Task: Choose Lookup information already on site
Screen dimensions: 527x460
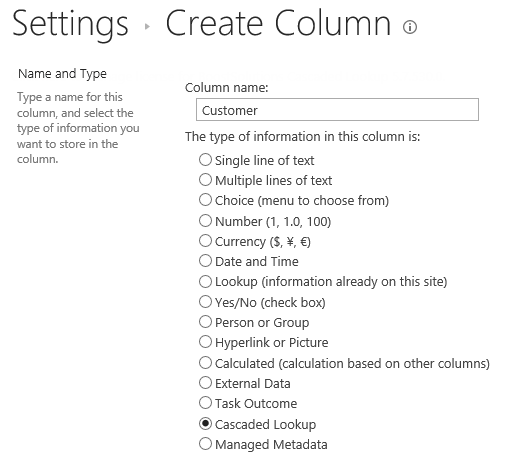Action: click(205, 281)
